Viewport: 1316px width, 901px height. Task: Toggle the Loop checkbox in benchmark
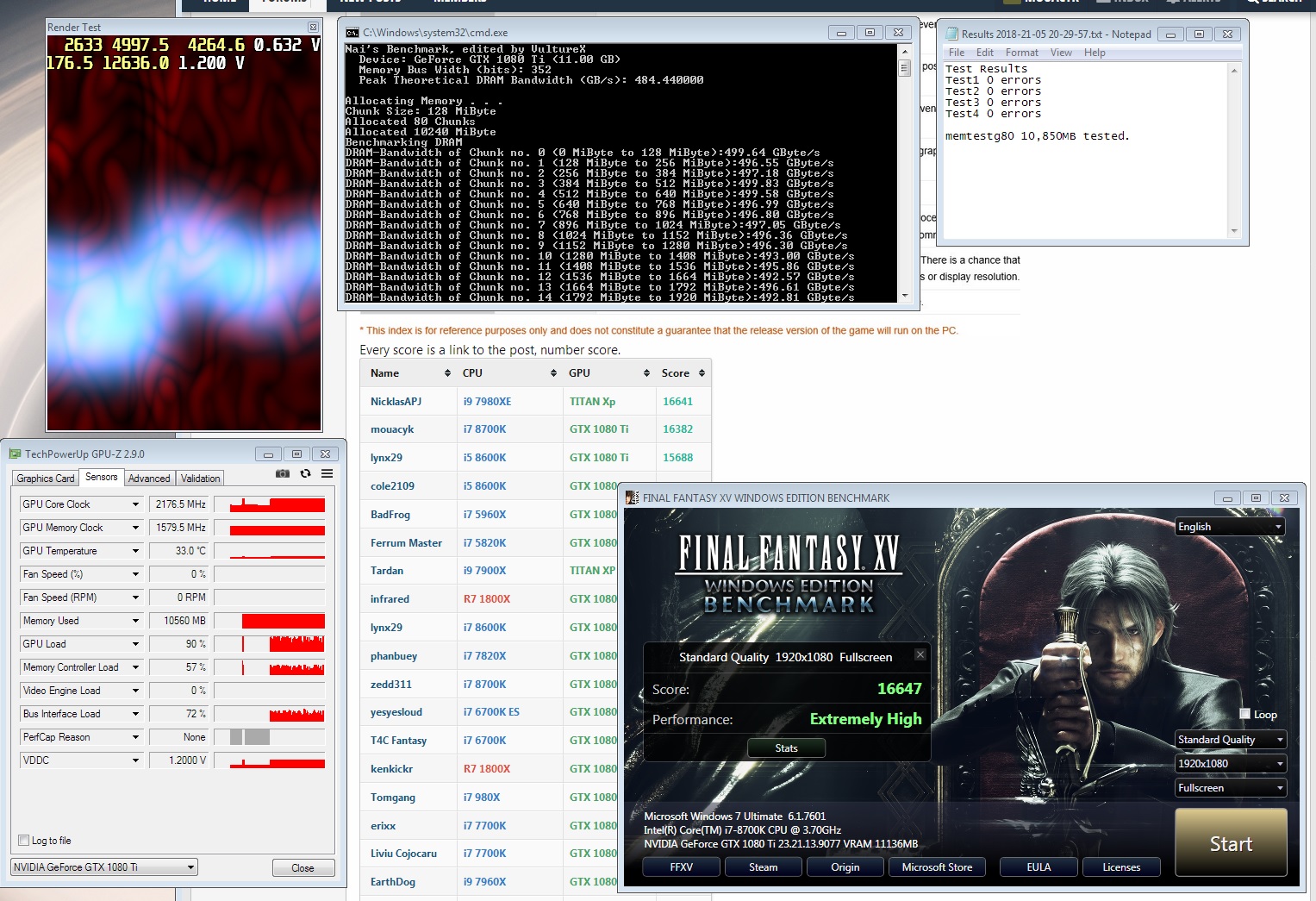[x=1244, y=714]
